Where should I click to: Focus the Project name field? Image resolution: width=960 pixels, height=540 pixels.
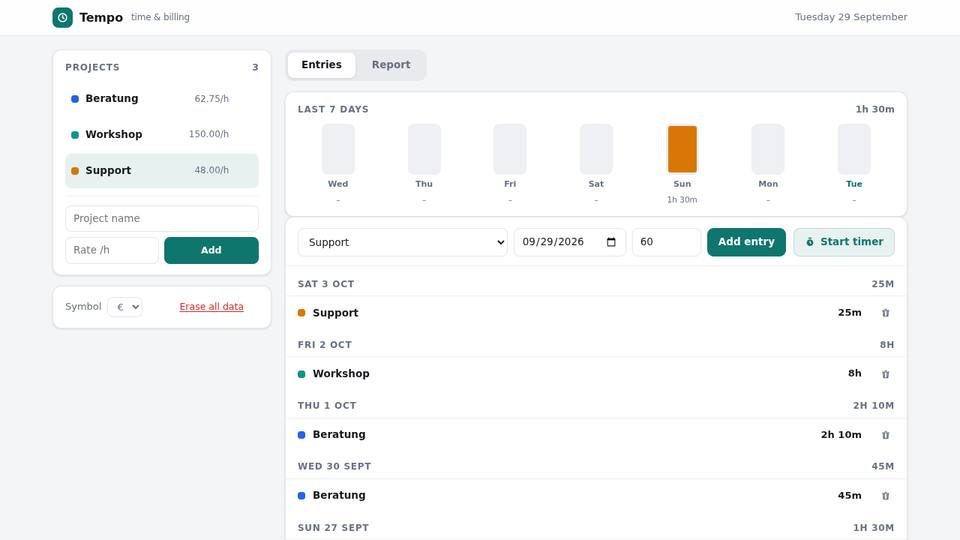[x=162, y=219]
